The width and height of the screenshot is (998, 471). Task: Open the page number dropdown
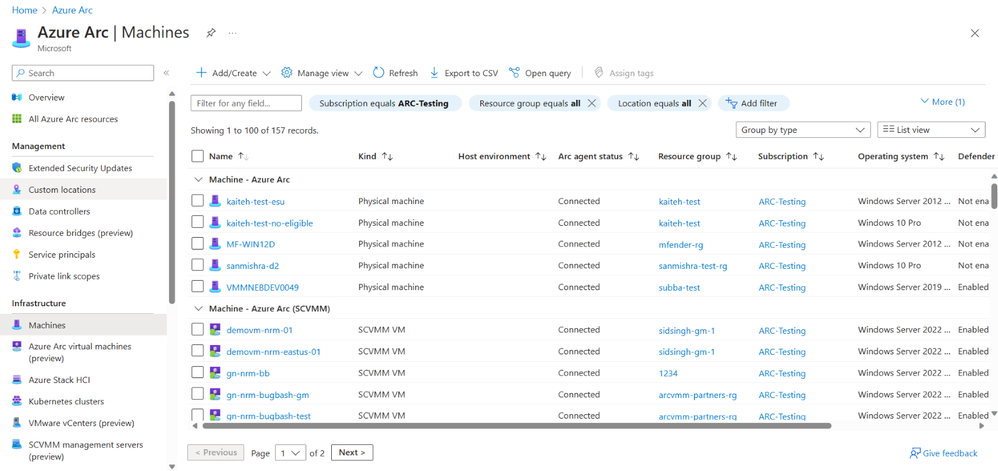click(x=291, y=453)
